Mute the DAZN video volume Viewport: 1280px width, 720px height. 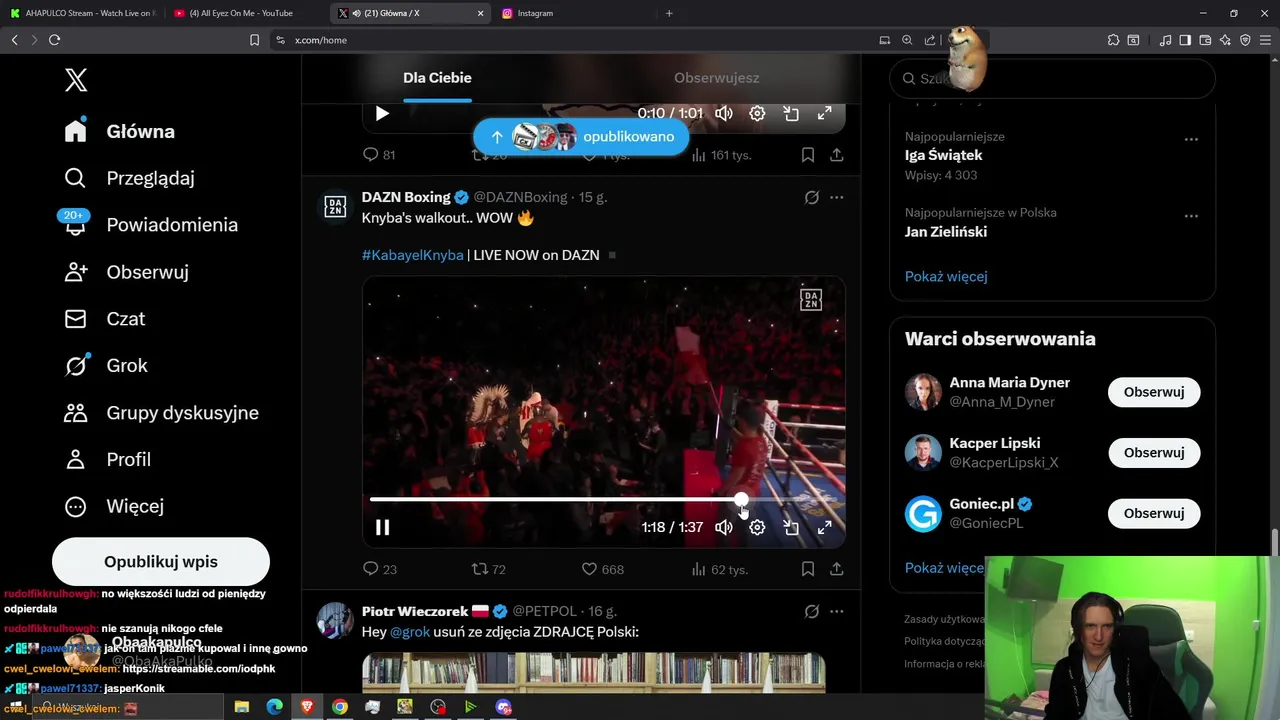point(724,527)
